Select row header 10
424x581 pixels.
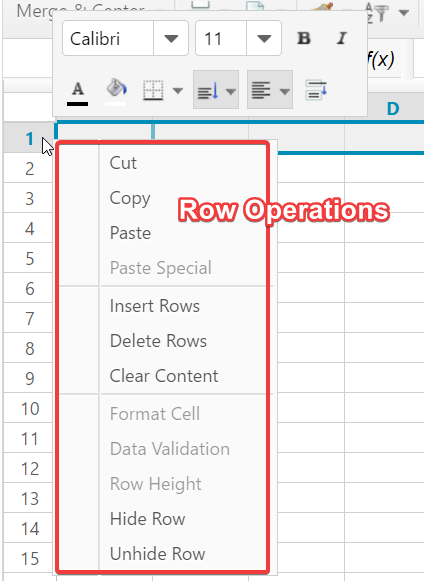tap(29, 408)
